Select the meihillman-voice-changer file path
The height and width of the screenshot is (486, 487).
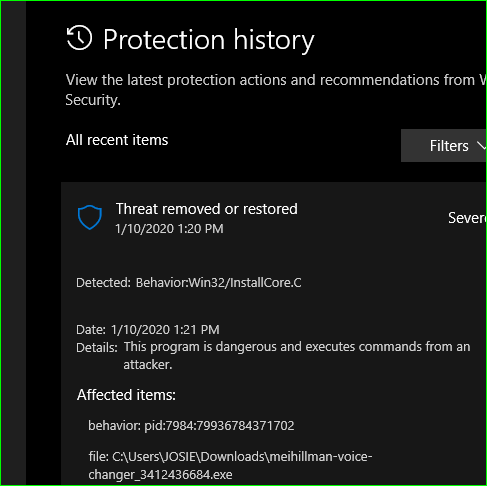coord(230,465)
